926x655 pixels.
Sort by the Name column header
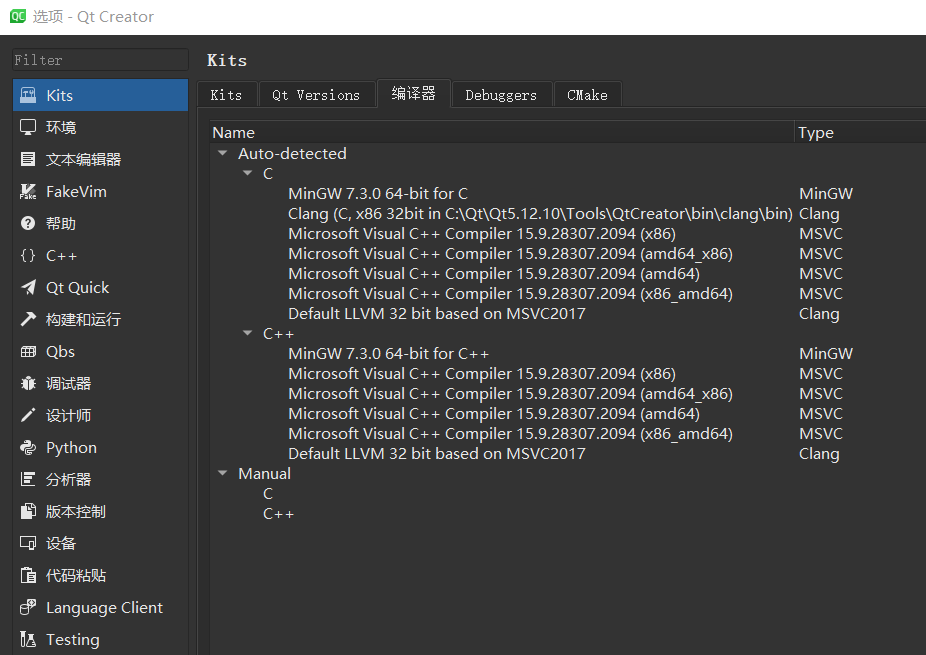click(502, 132)
